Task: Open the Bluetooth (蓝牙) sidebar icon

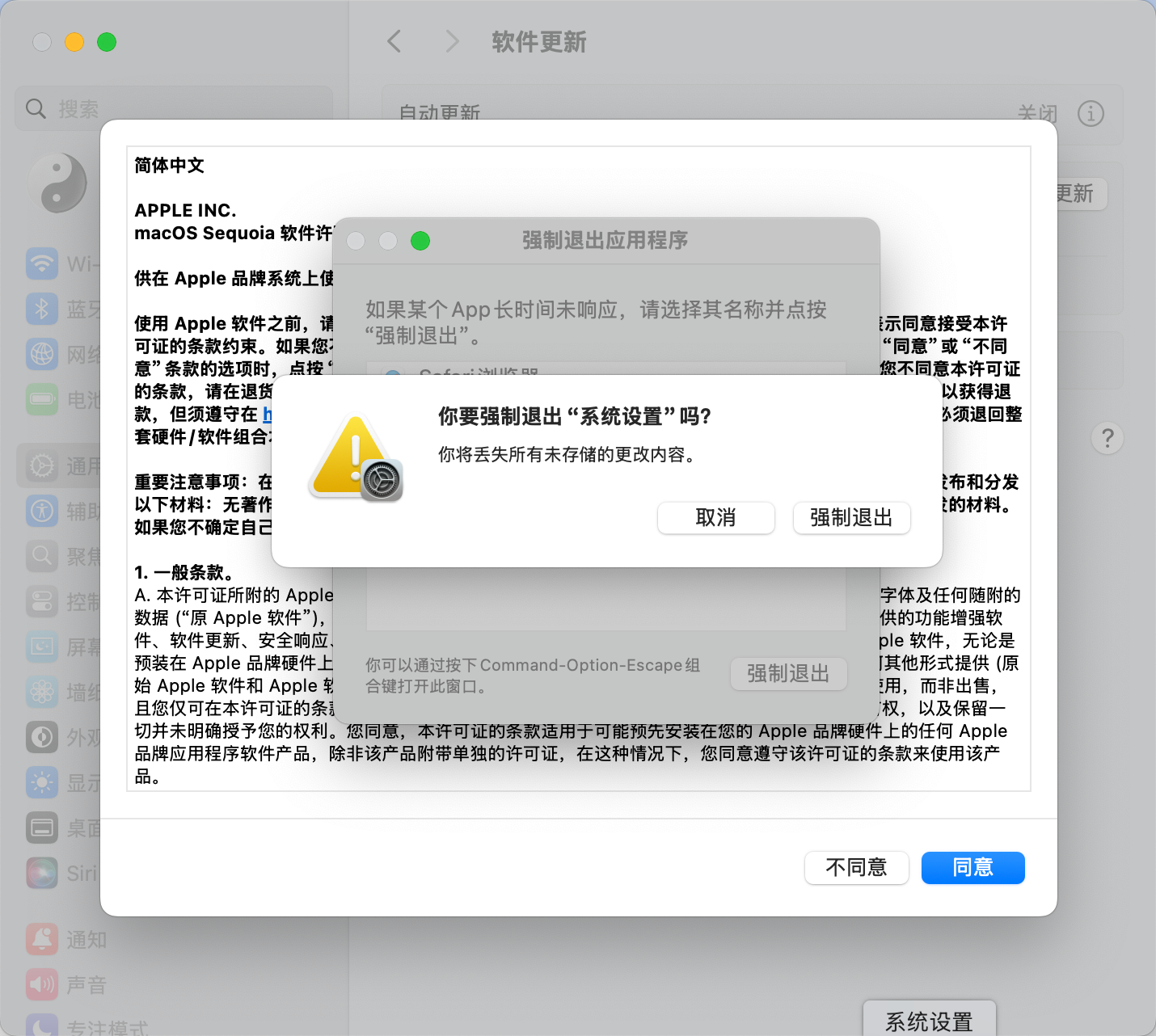Action: [x=42, y=309]
